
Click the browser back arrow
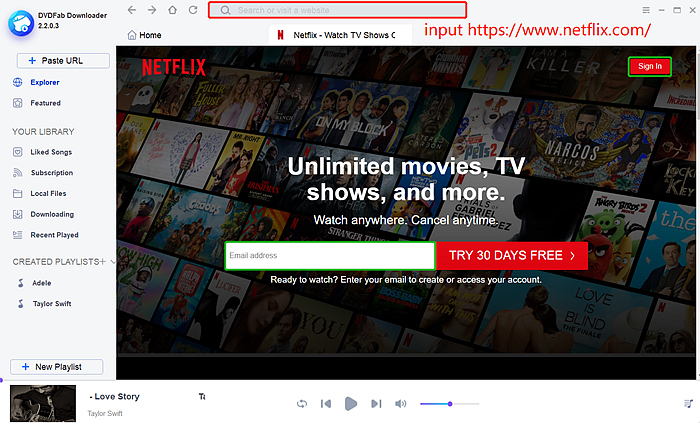tap(132, 10)
